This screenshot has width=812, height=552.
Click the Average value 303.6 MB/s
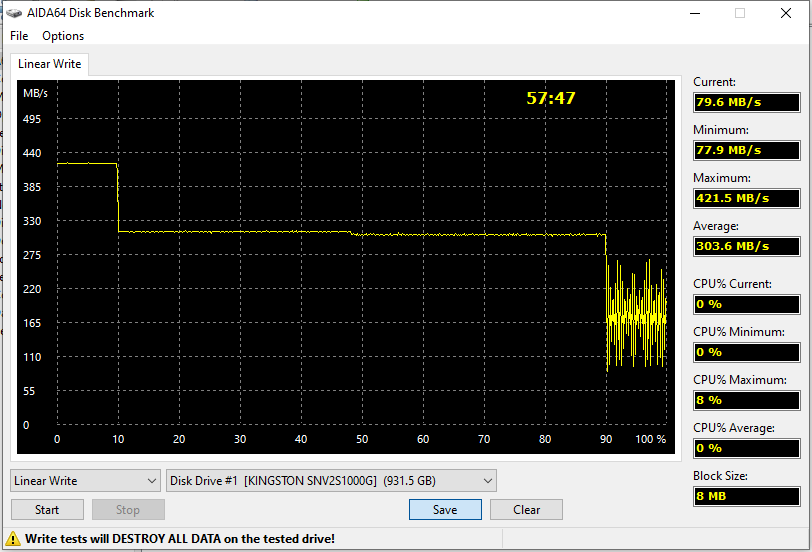tap(747, 246)
